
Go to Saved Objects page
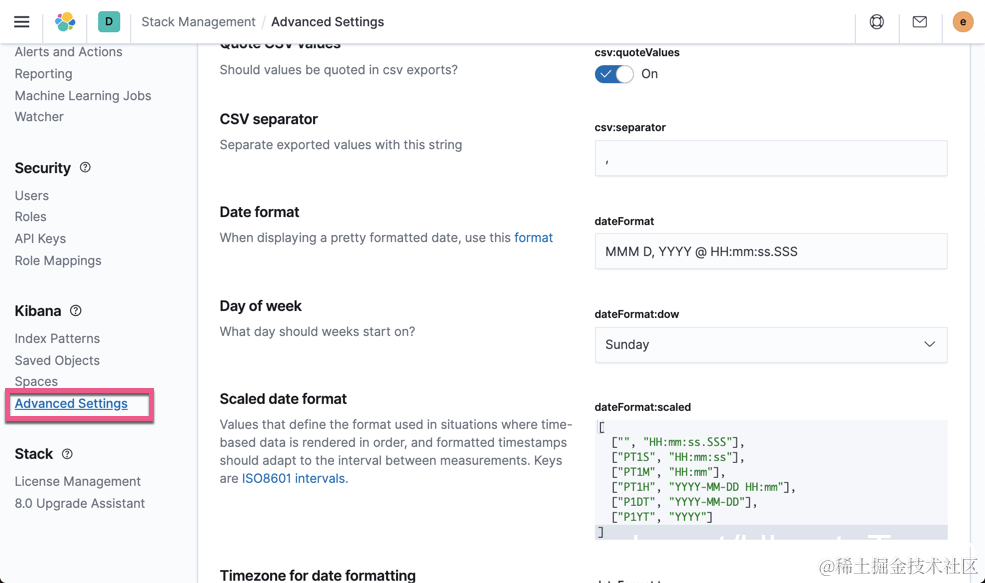pyautogui.click(x=57, y=361)
